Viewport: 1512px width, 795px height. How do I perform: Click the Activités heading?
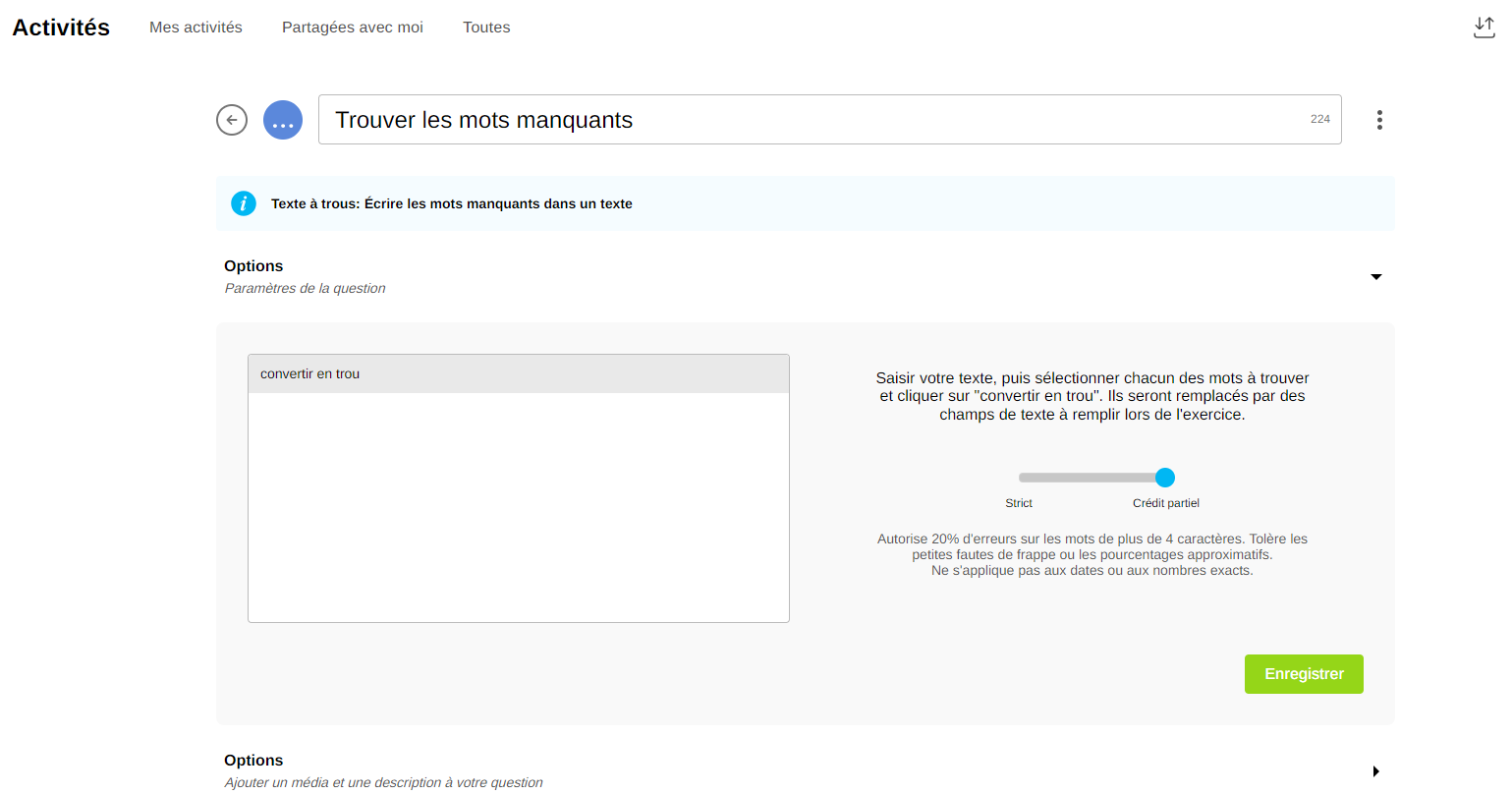point(61,28)
